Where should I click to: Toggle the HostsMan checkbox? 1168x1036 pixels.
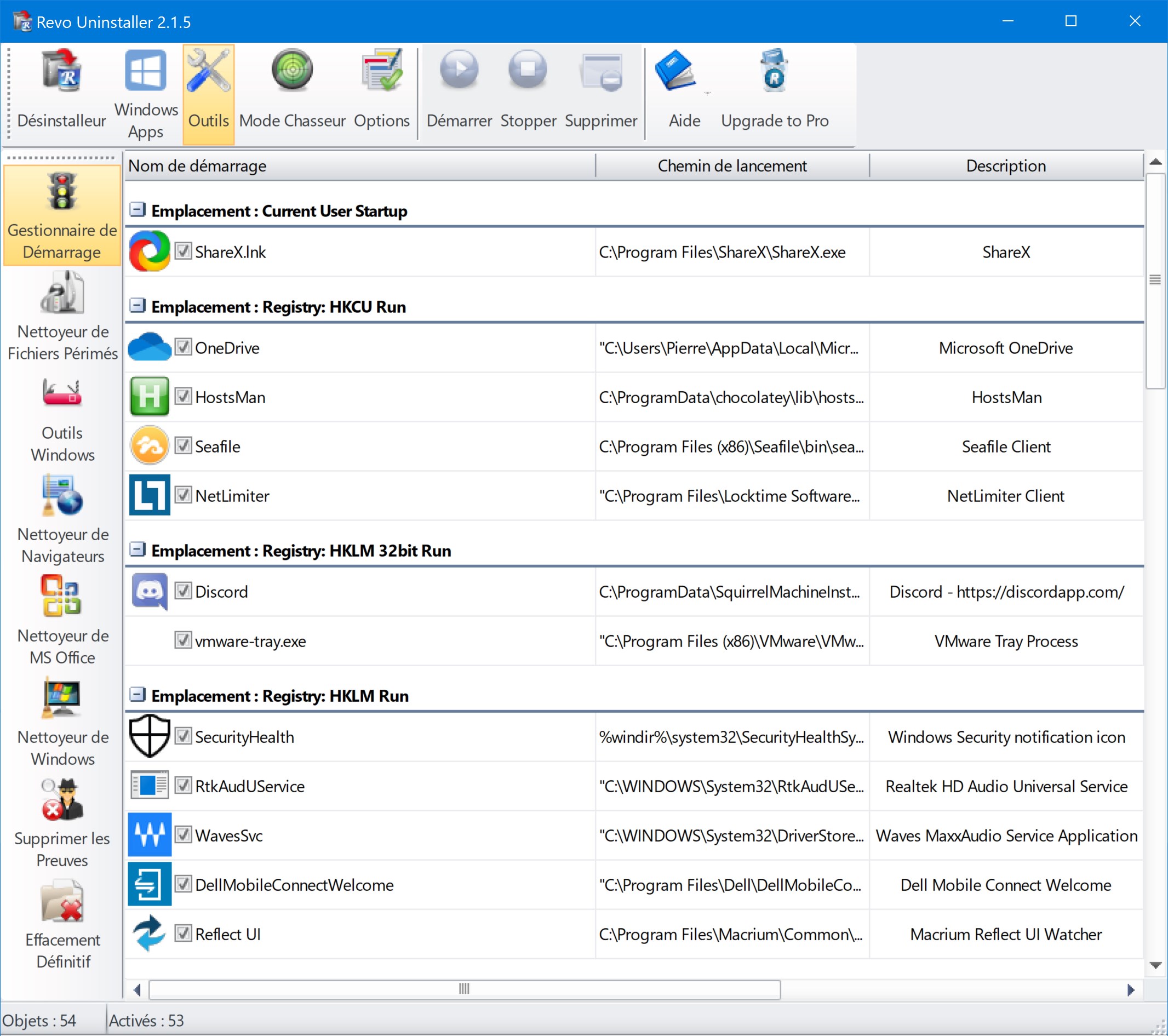183,396
